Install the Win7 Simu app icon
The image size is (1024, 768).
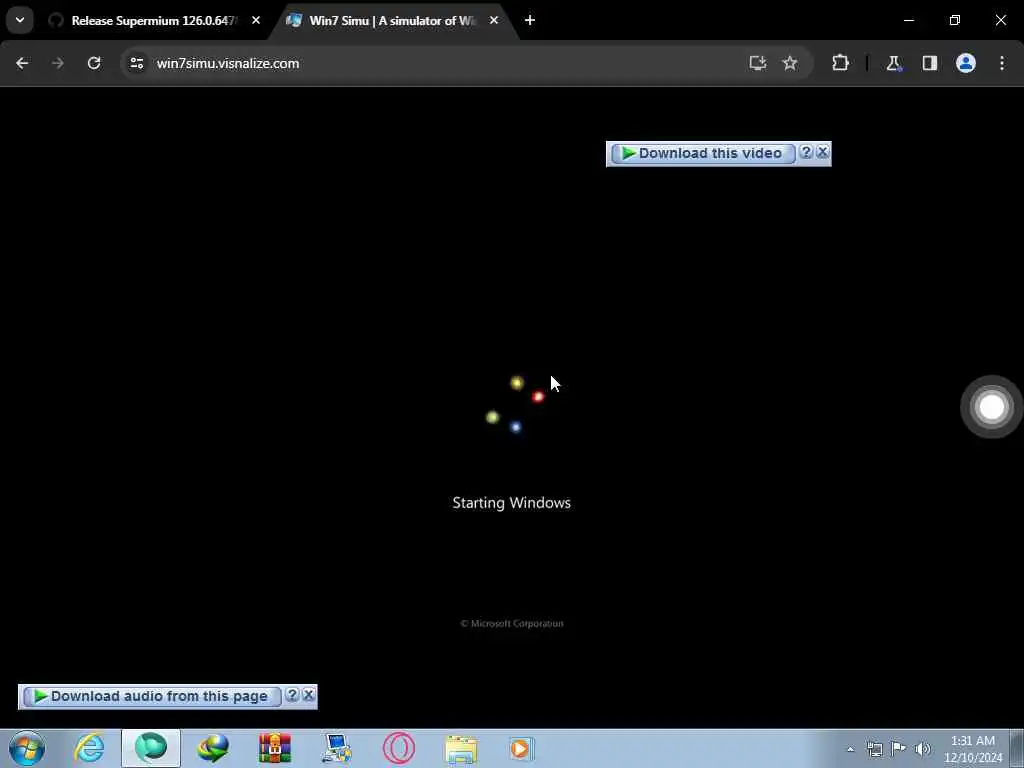[758, 63]
